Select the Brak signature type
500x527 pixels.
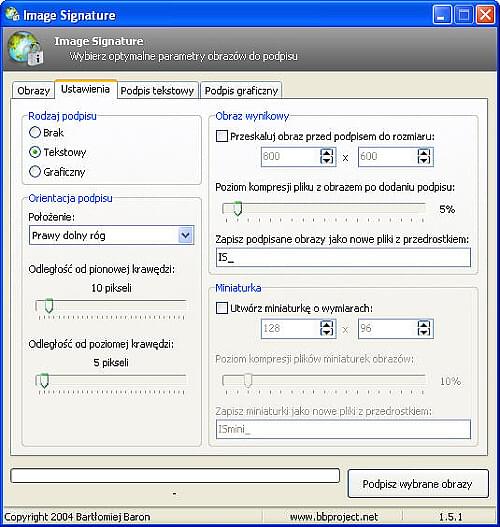click(35, 132)
